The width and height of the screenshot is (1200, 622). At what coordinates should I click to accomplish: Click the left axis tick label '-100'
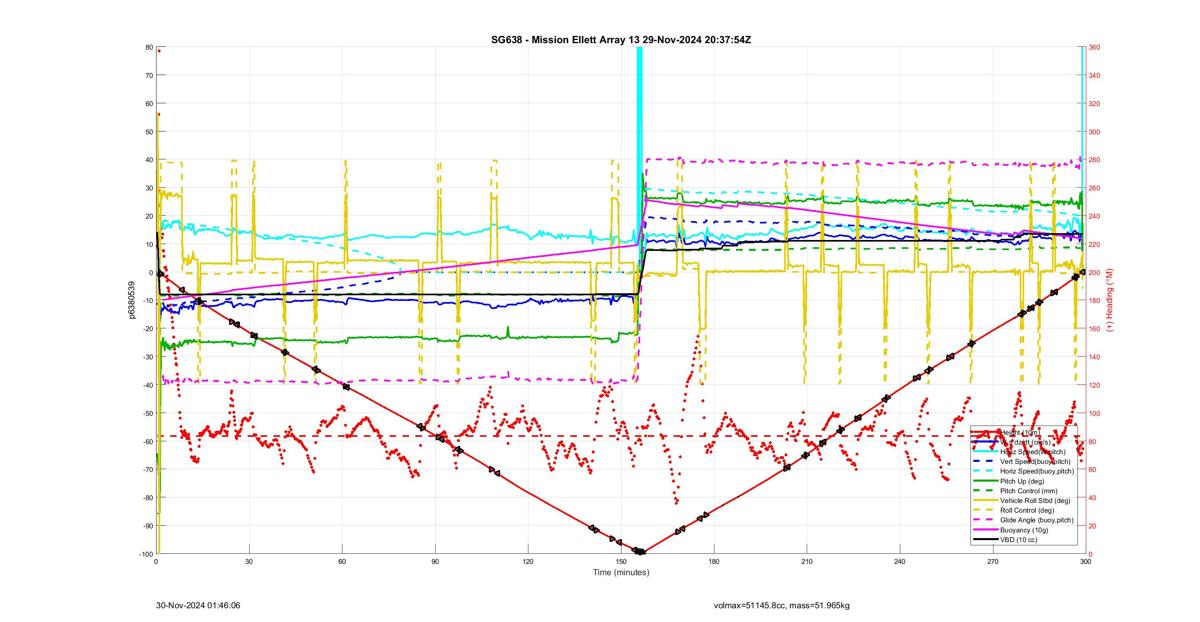(x=144, y=554)
